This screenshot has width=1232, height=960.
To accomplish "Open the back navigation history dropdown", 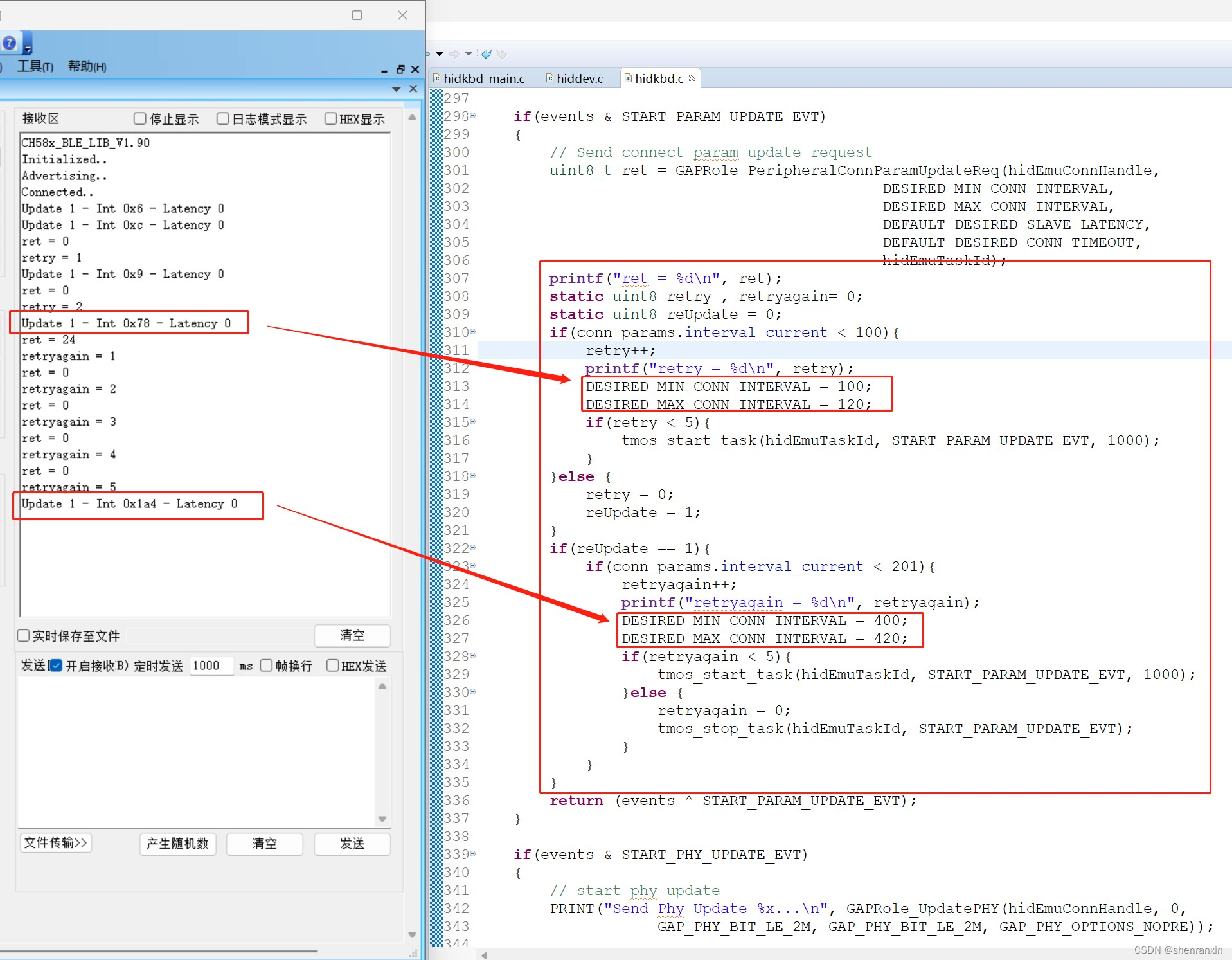I will (440, 54).
